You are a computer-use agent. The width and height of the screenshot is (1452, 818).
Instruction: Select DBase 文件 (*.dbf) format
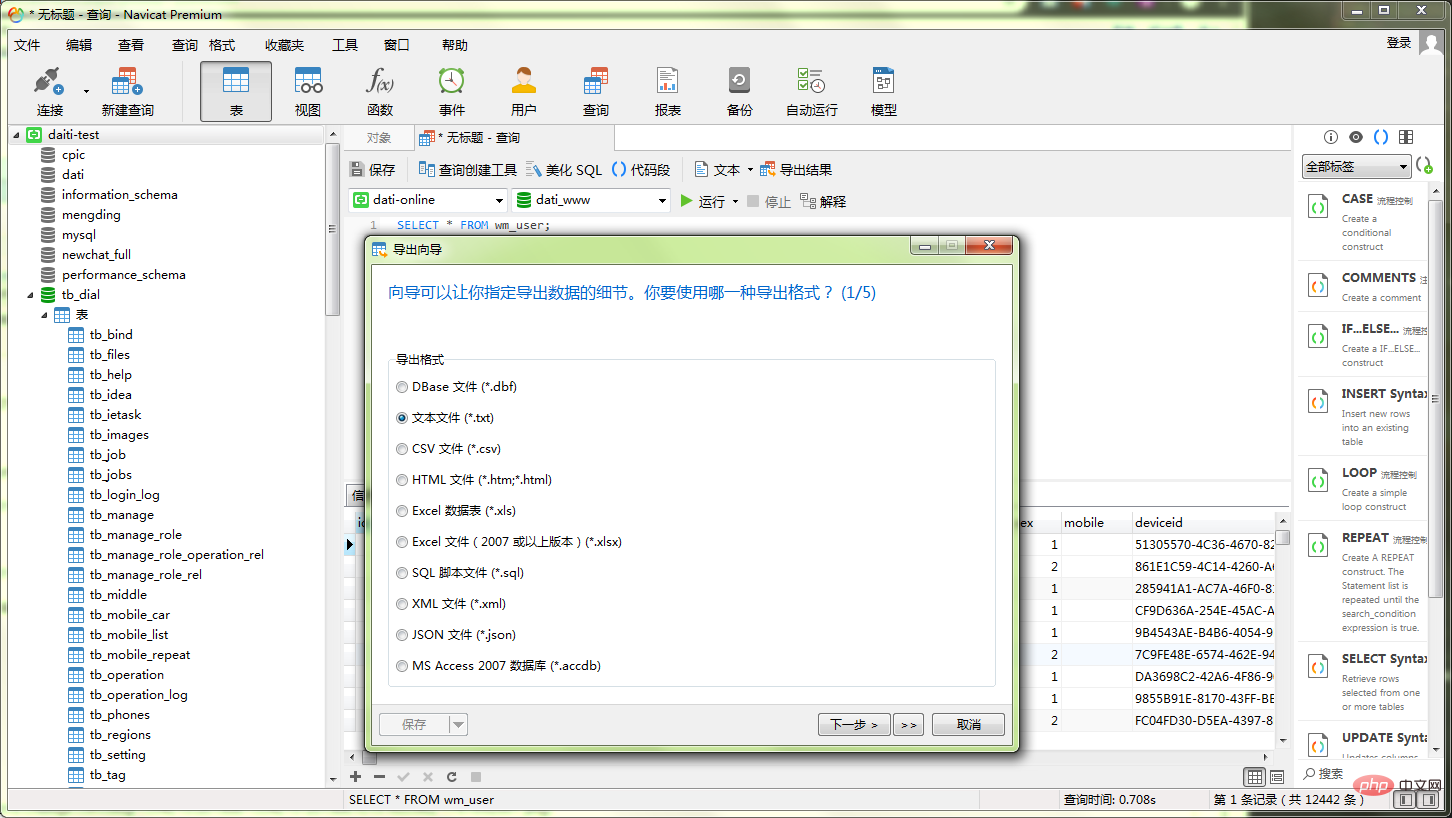(457, 387)
